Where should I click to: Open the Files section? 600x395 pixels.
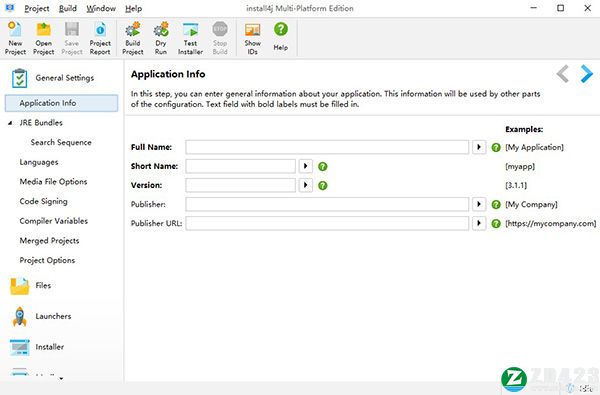[31, 286]
